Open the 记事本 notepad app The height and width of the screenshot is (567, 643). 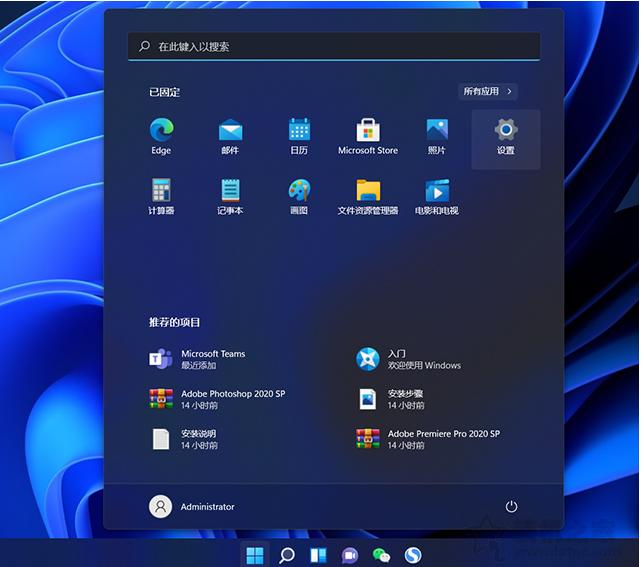tap(230, 197)
